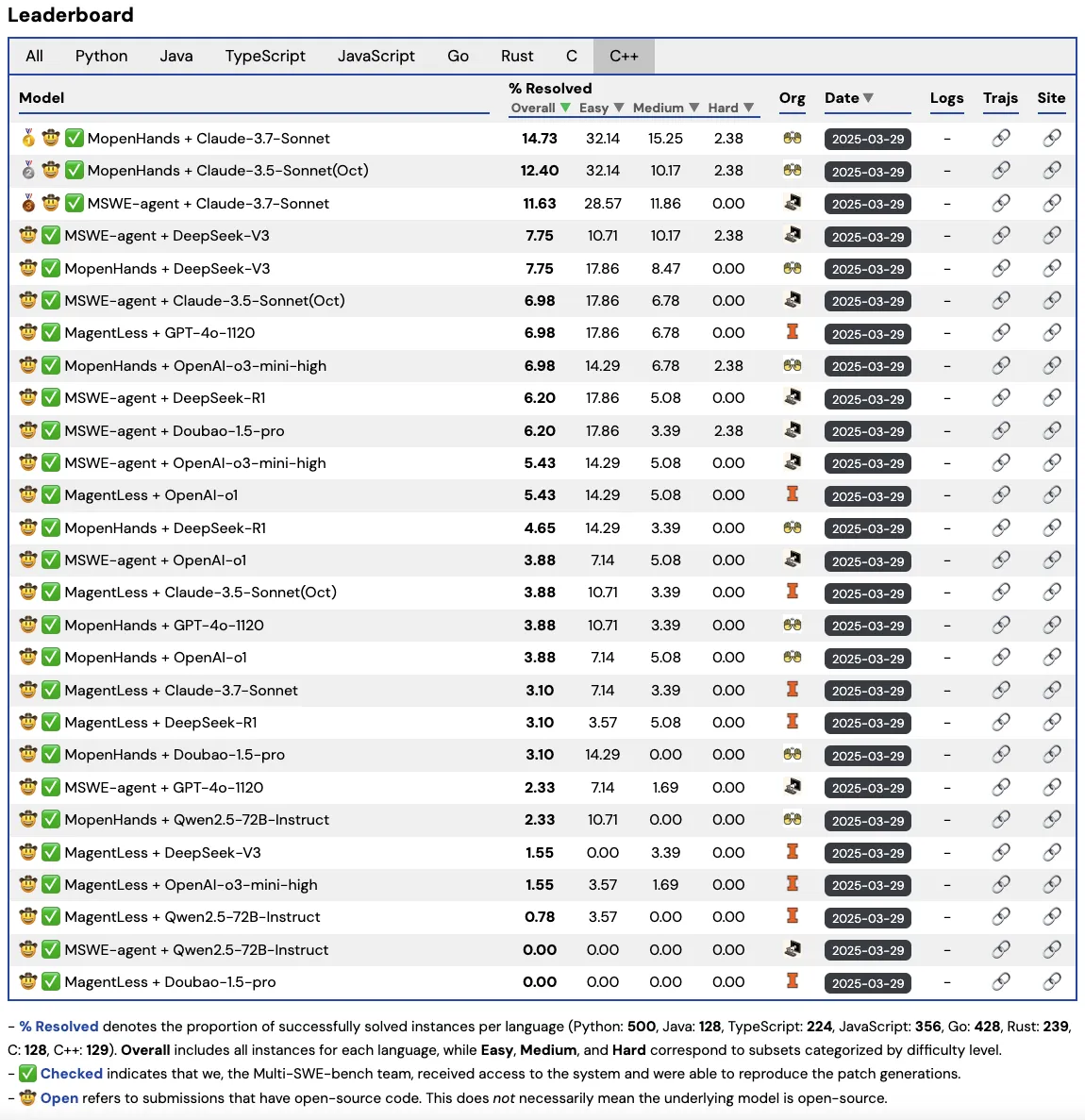Open Trajs link for MopenHands + Claude-3.7-Sonnet
This screenshot has height=1120, width=1085.
tap(1001, 138)
